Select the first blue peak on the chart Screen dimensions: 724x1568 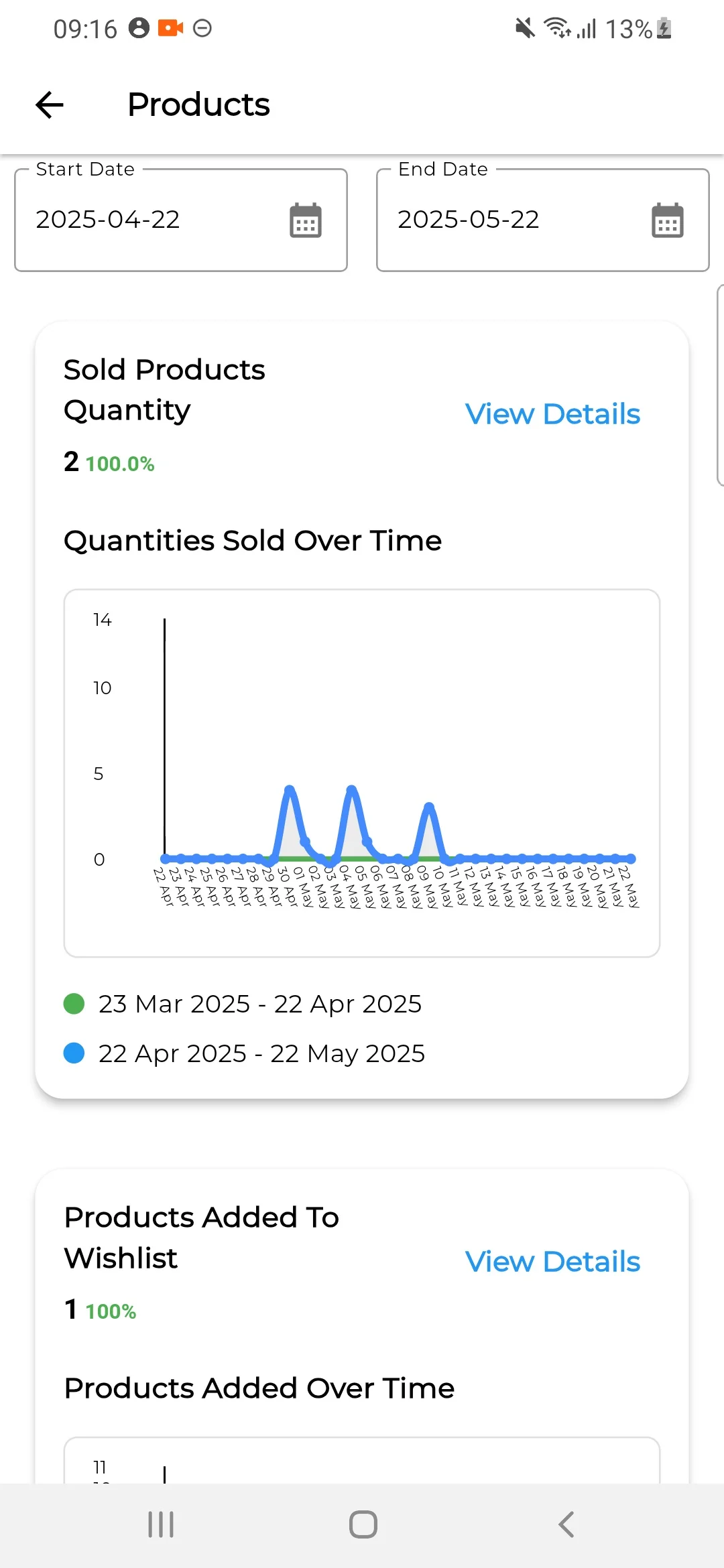pyautogui.click(x=290, y=791)
